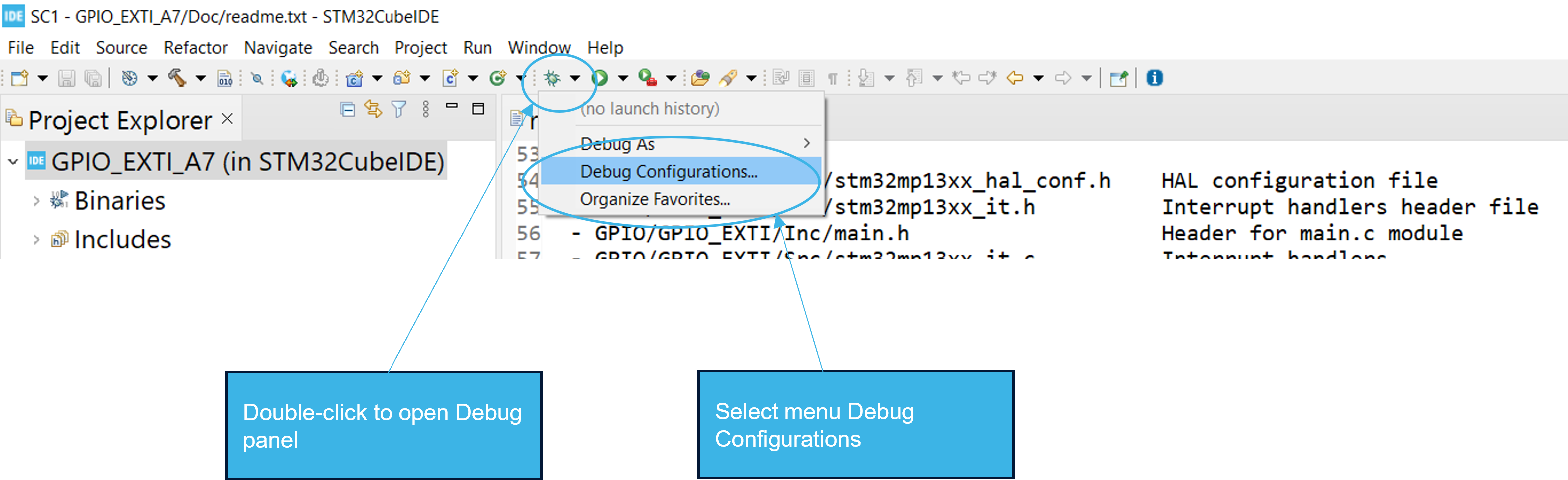1568x480 pixels.
Task: Select Debug Configurations... from dropdown
Action: (681, 172)
